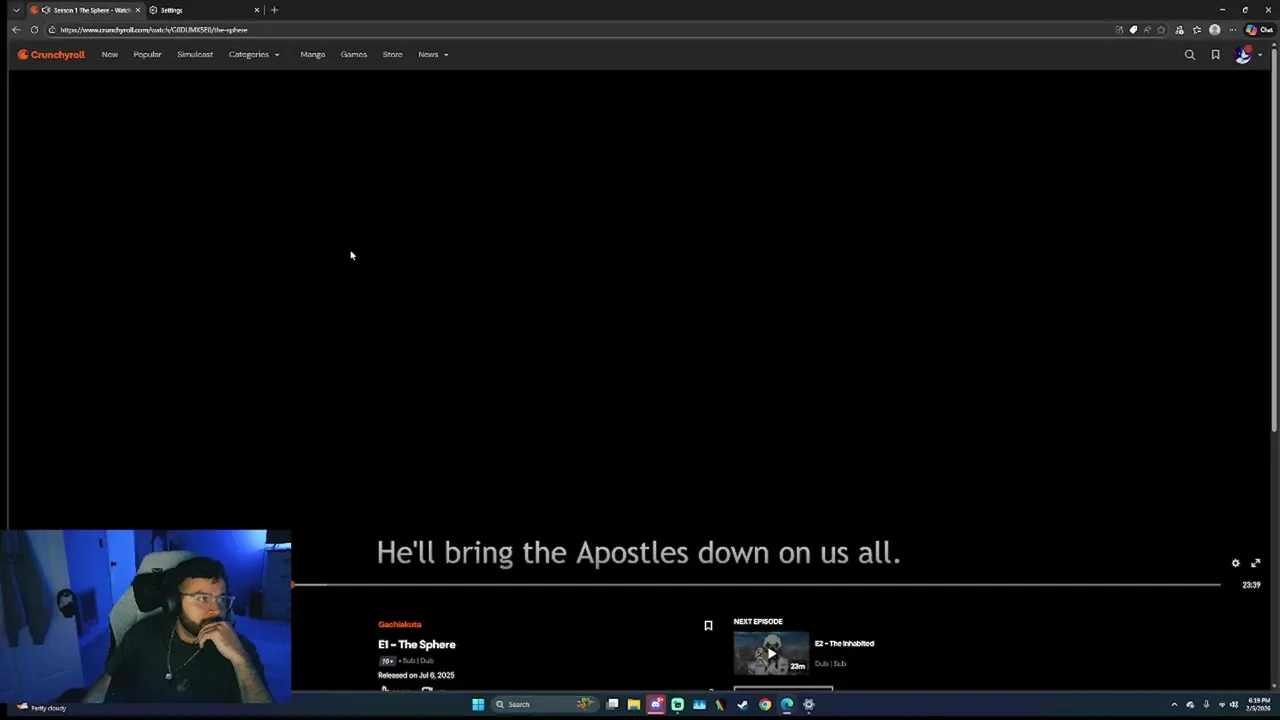Open Steam from taskbar

(743, 705)
